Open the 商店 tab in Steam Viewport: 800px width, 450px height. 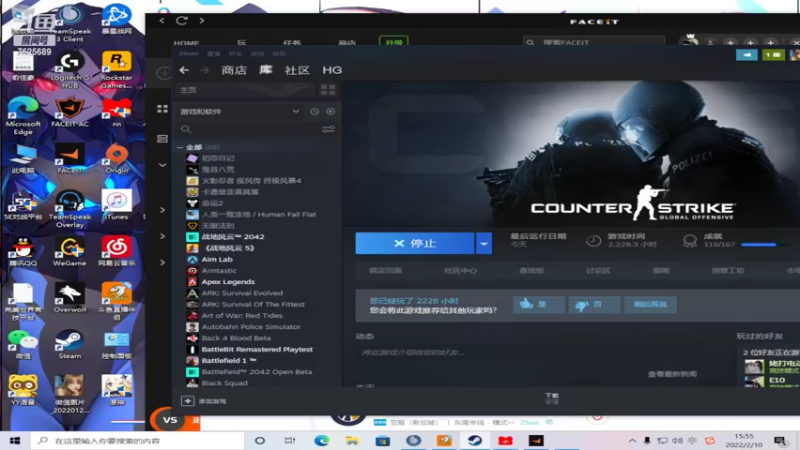[234, 70]
